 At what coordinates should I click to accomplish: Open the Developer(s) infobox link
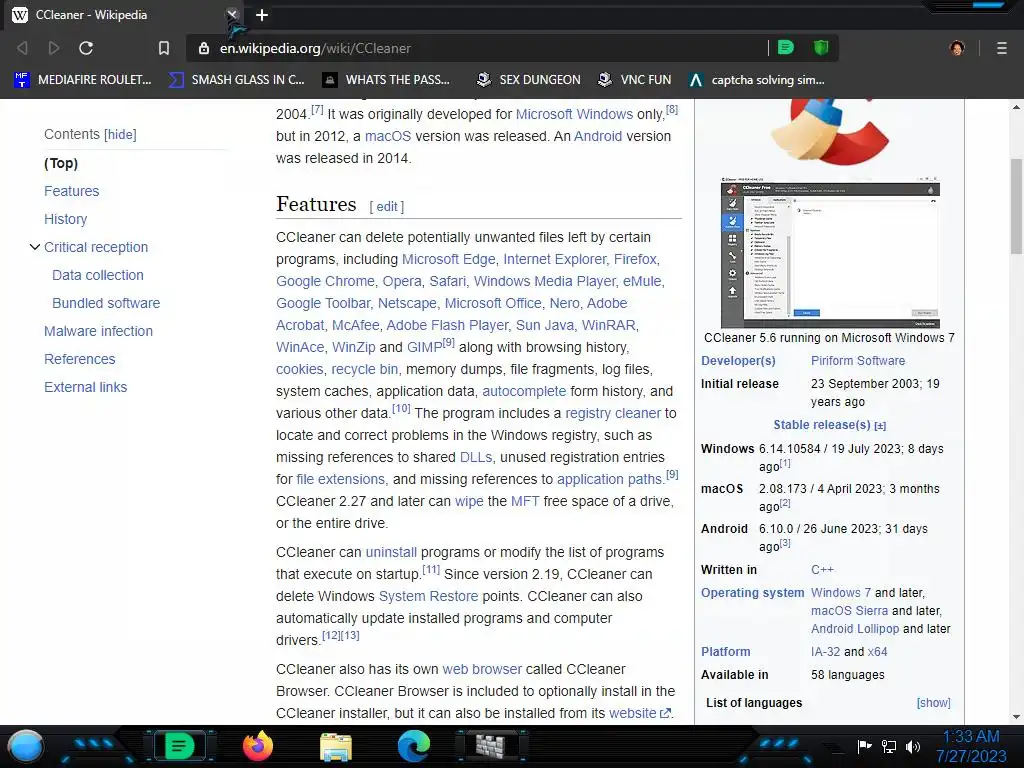tap(738, 361)
